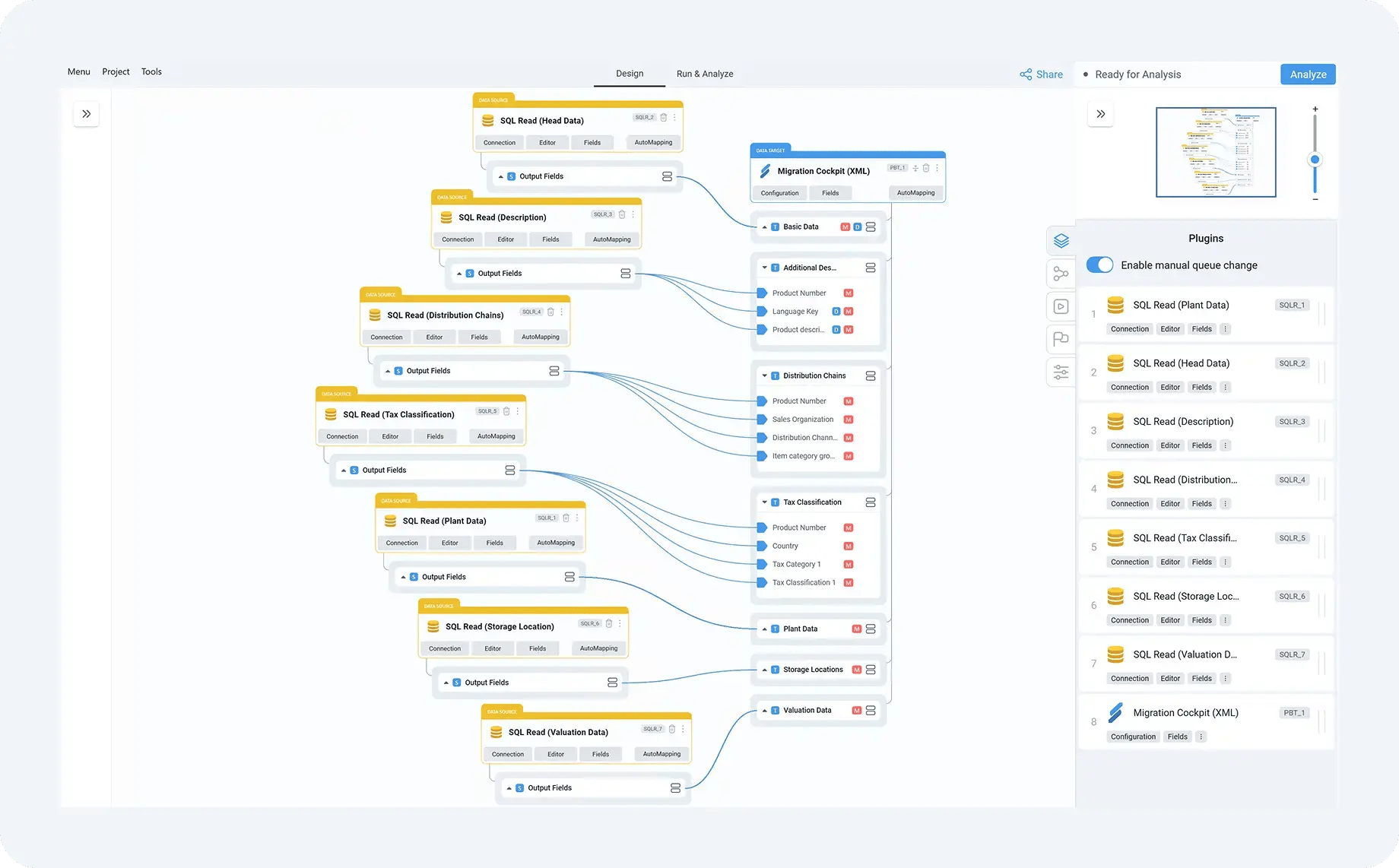Open the Plugins panel via layers icon
Image resolution: width=1399 pixels, height=868 pixels.
(1061, 240)
